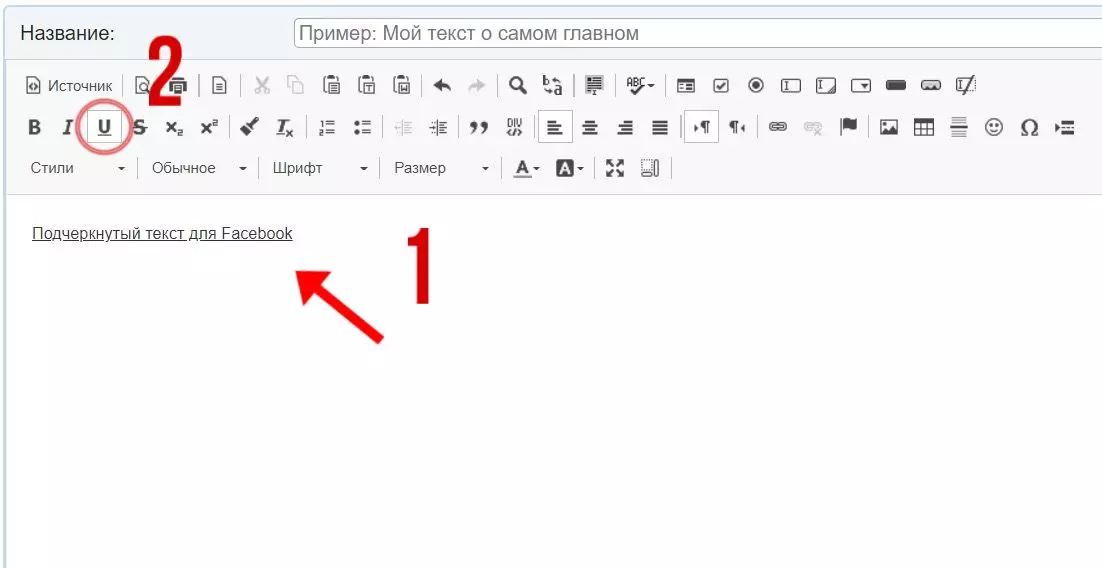Align text to the left
1102x568 pixels.
(x=555, y=127)
